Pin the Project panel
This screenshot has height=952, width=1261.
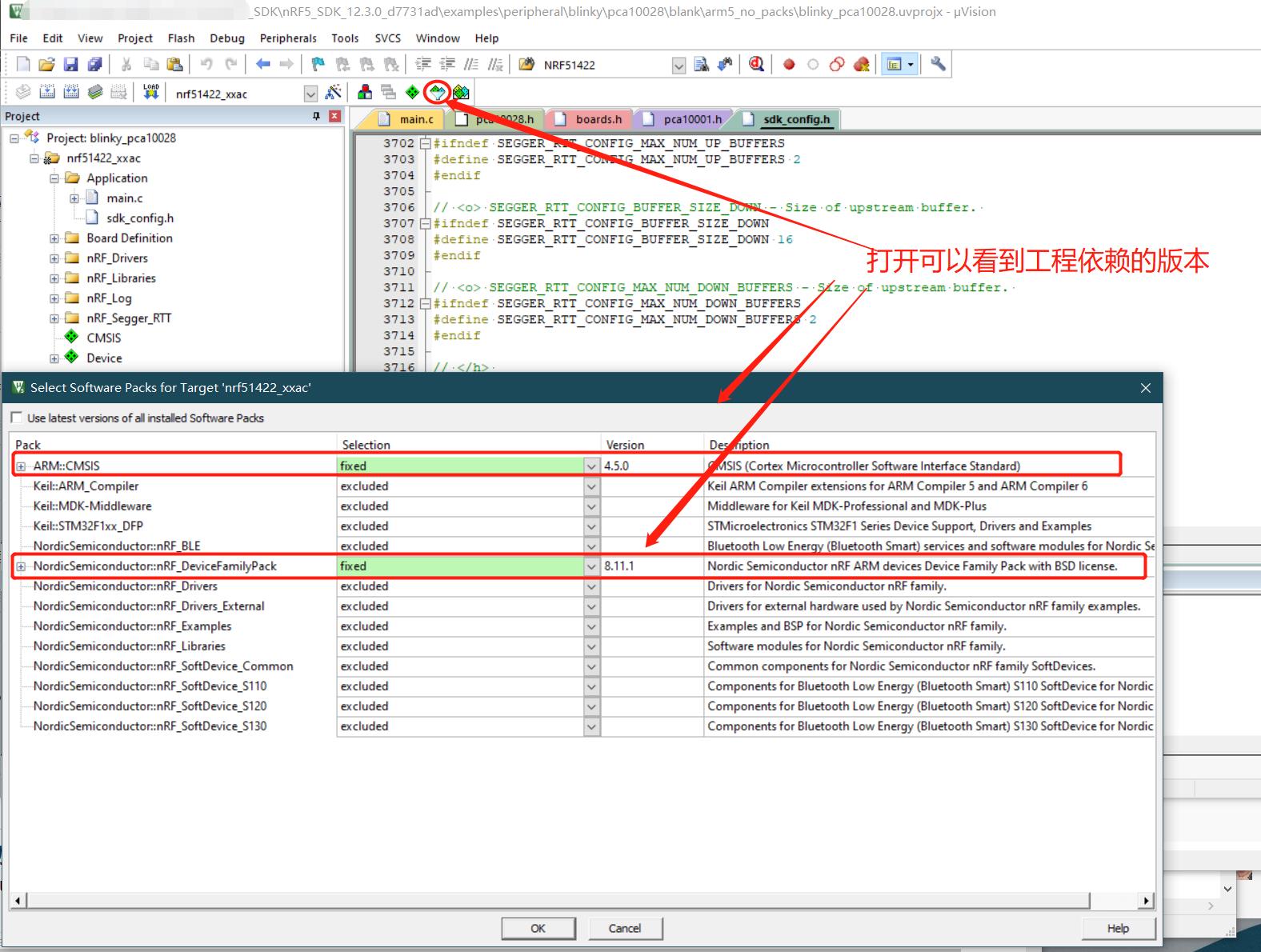tap(317, 116)
